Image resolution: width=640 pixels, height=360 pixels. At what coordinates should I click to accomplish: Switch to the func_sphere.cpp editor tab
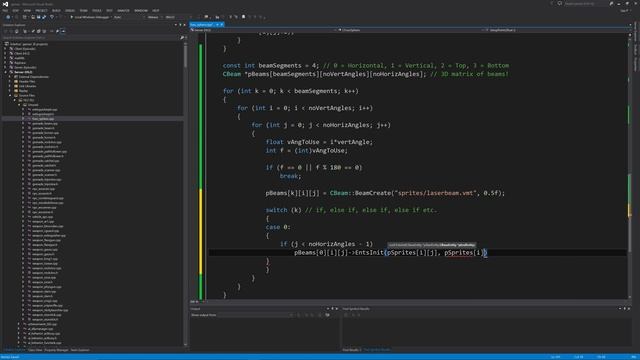pos(202,25)
